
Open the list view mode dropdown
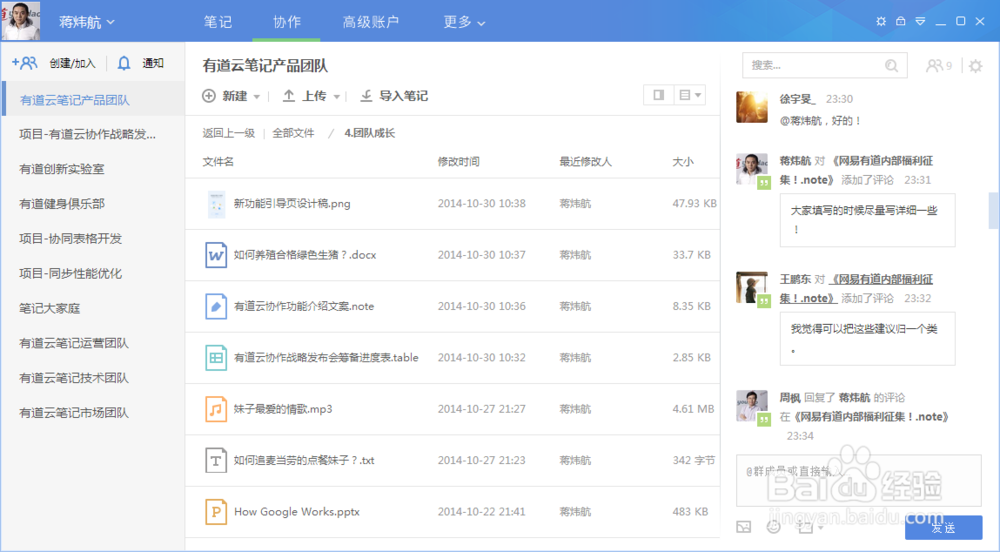tap(690, 95)
